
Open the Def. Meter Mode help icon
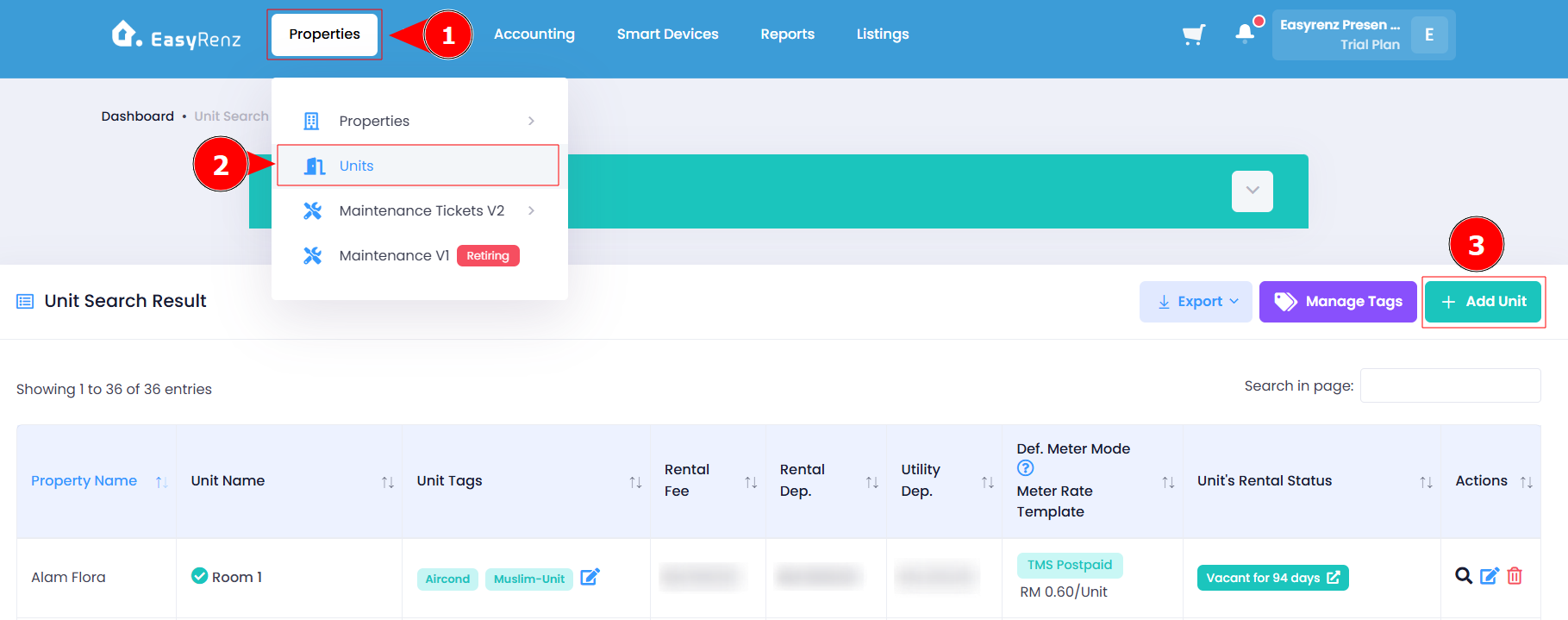pyautogui.click(x=1025, y=468)
